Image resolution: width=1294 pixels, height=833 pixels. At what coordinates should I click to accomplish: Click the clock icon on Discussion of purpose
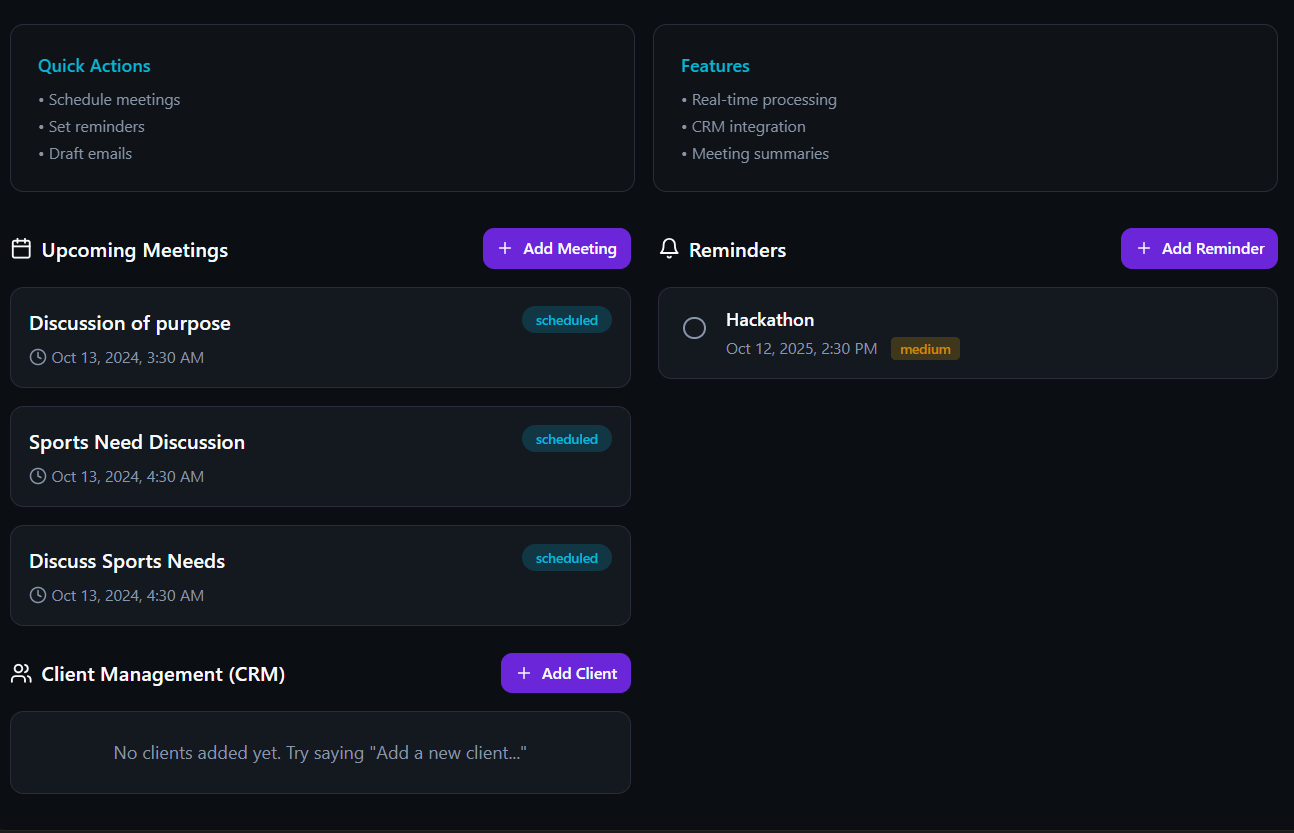(x=37, y=357)
